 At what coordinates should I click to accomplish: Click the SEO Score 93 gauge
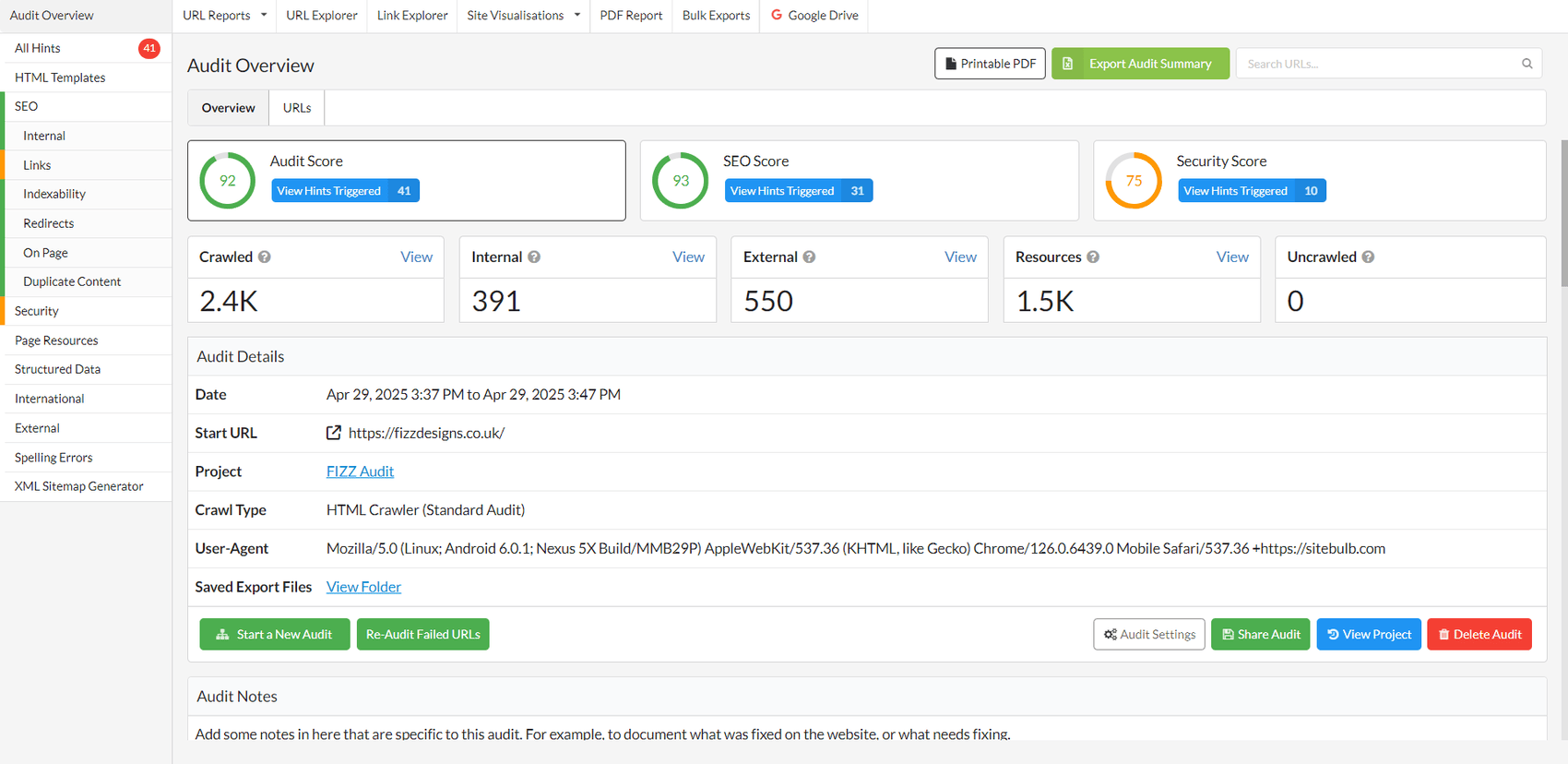click(x=681, y=181)
